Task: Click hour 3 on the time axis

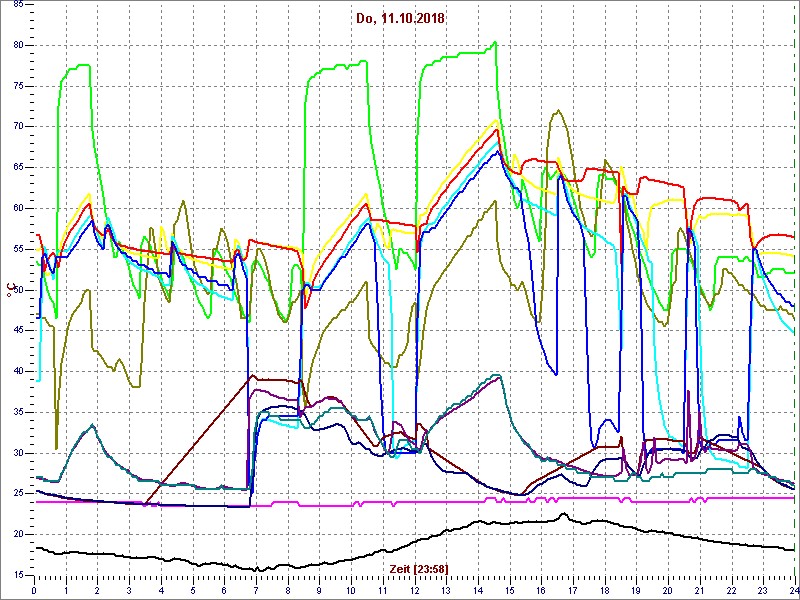Action: coord(129,588)
